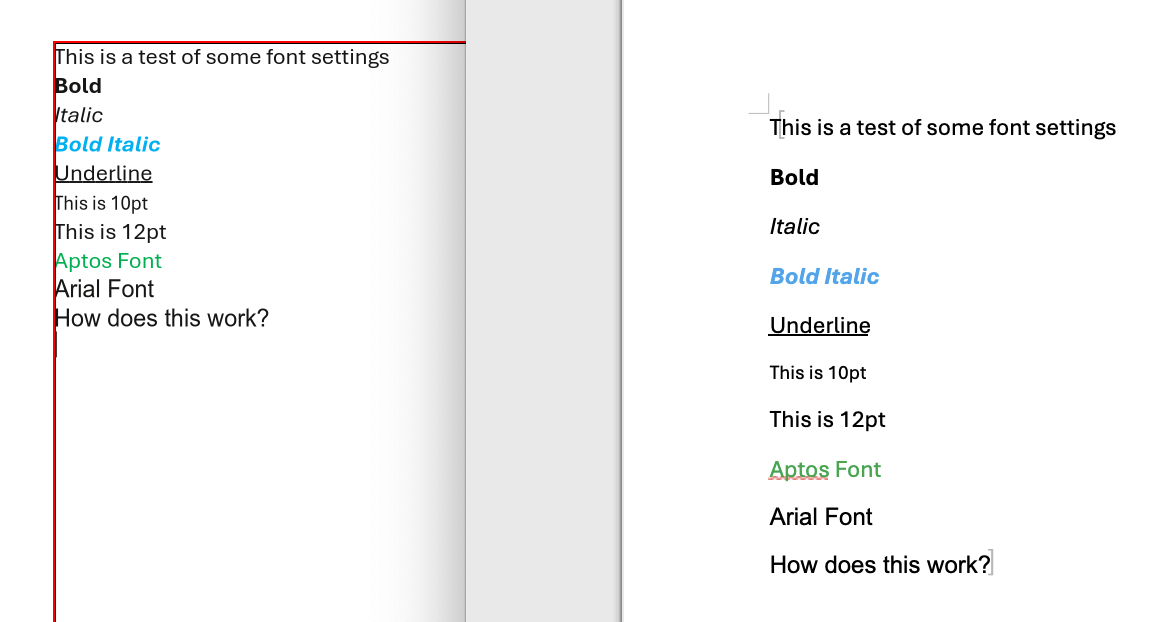Click 'This is 10pt' in left text box

(101, 203)
